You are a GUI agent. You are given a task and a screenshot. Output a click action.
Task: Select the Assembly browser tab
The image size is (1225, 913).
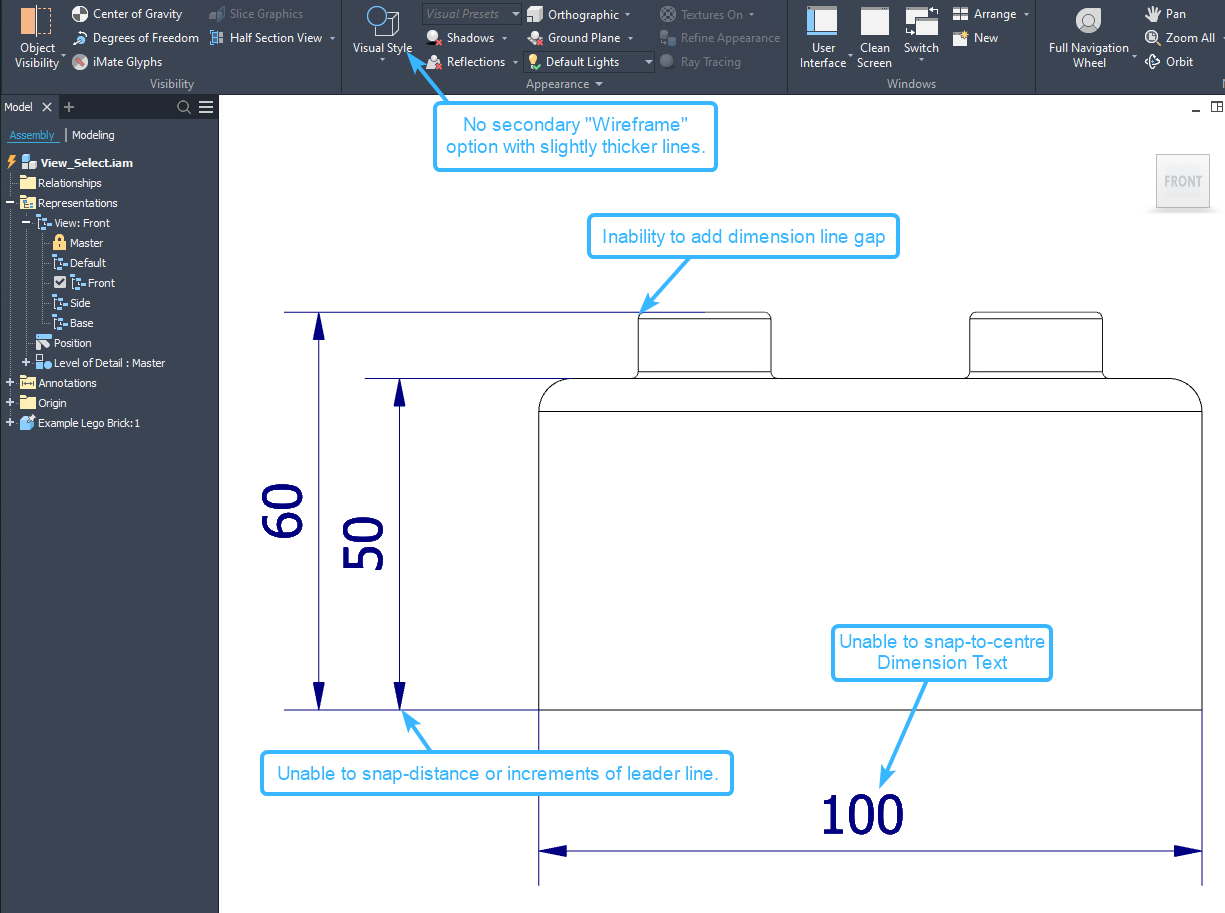tap(33, 134)
